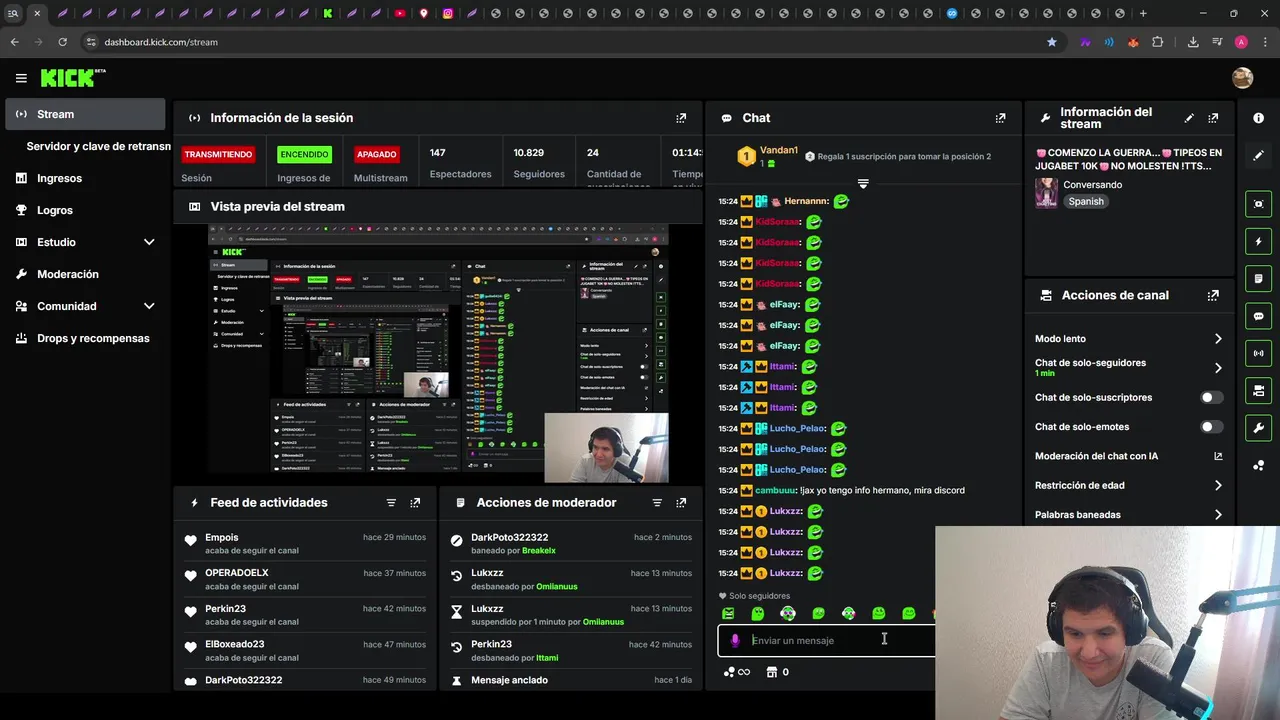
Task: Click the pencil edit icon in the right rail
Action: pyautogui.click(x=1258, y=156)
